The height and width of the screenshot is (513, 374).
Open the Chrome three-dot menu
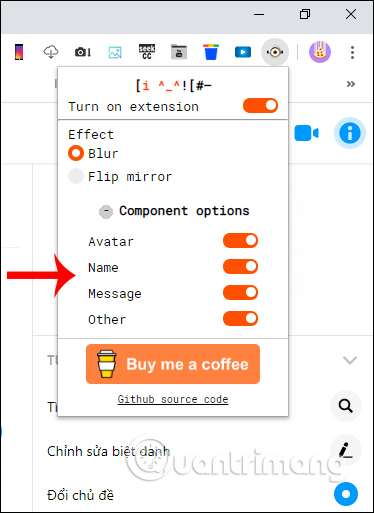pyautogui.click(x=352, y=52)
